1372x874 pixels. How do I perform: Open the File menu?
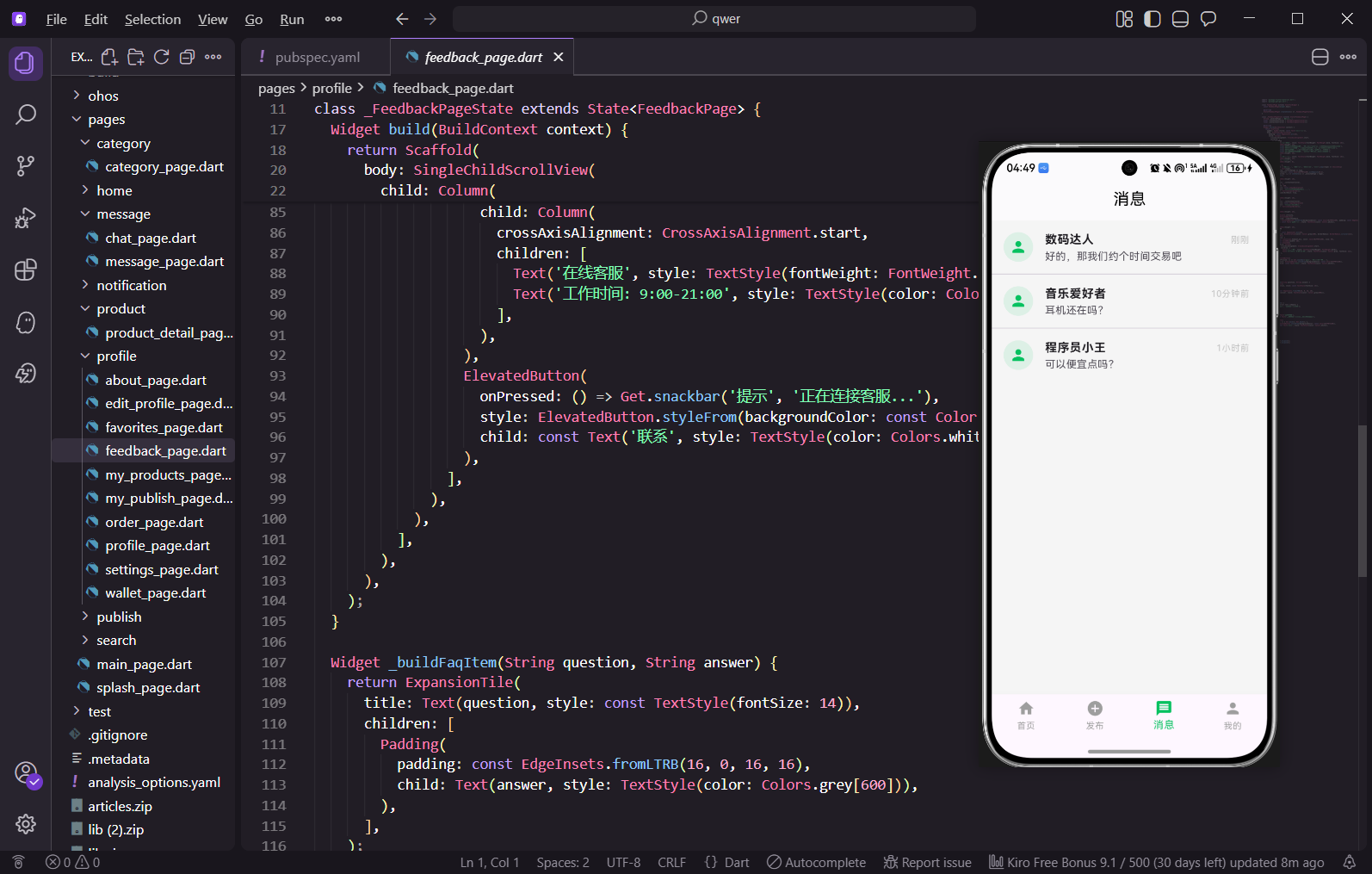pos(57,19)
